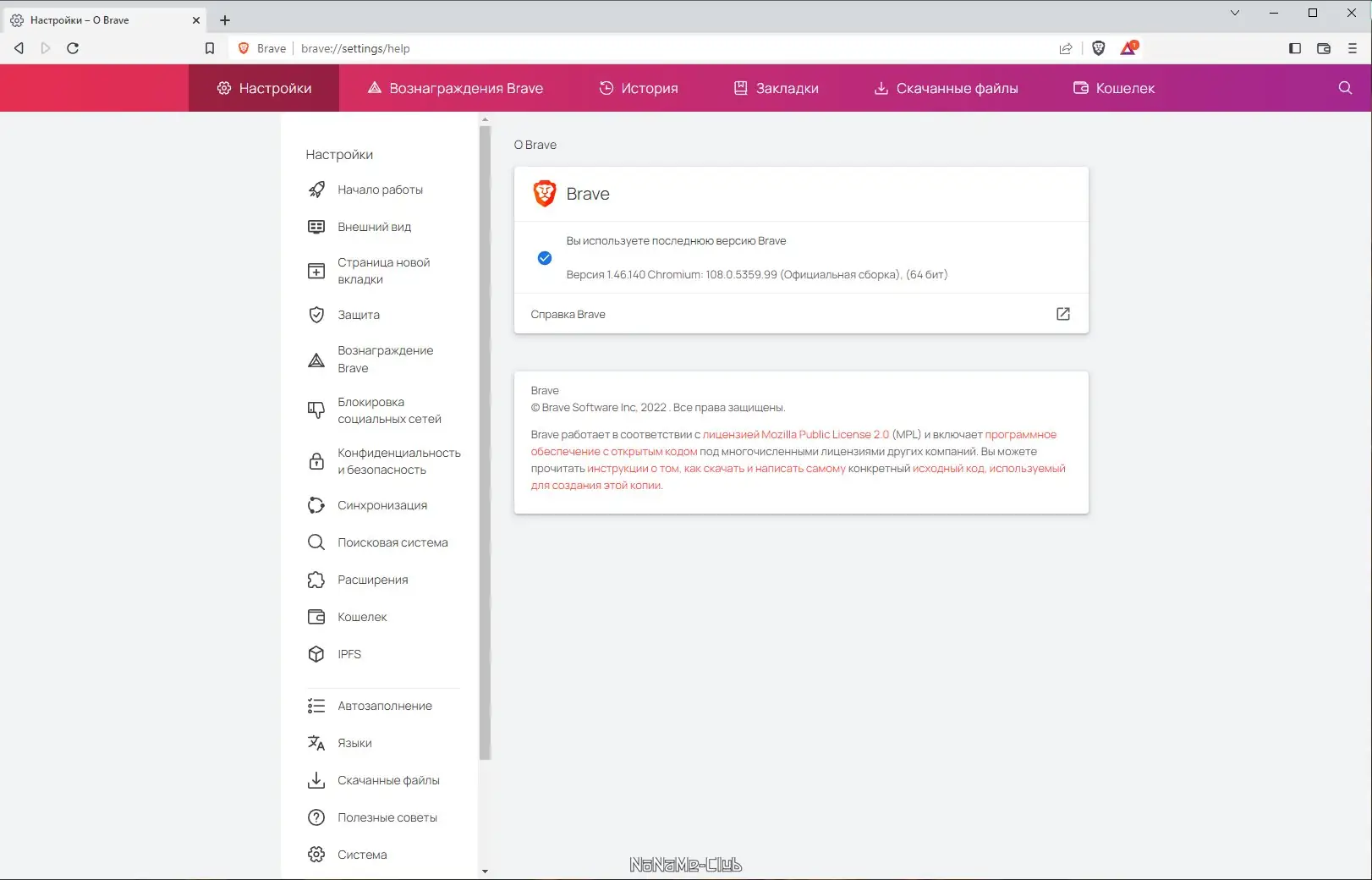This screenshot has width=1372, height=880.
Task: Click inside the address bar
Action: [508, 48]
